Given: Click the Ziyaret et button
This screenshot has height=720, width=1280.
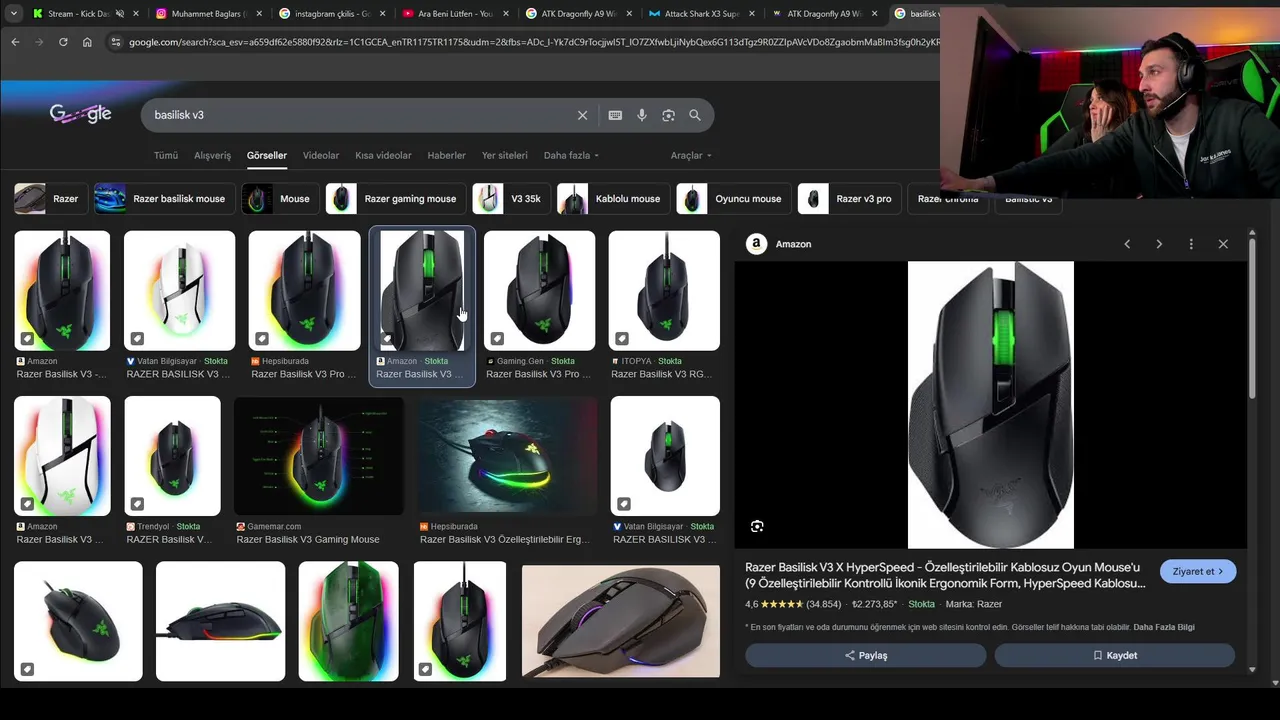Looking at the screenshot, I should tap(1198, 572).
